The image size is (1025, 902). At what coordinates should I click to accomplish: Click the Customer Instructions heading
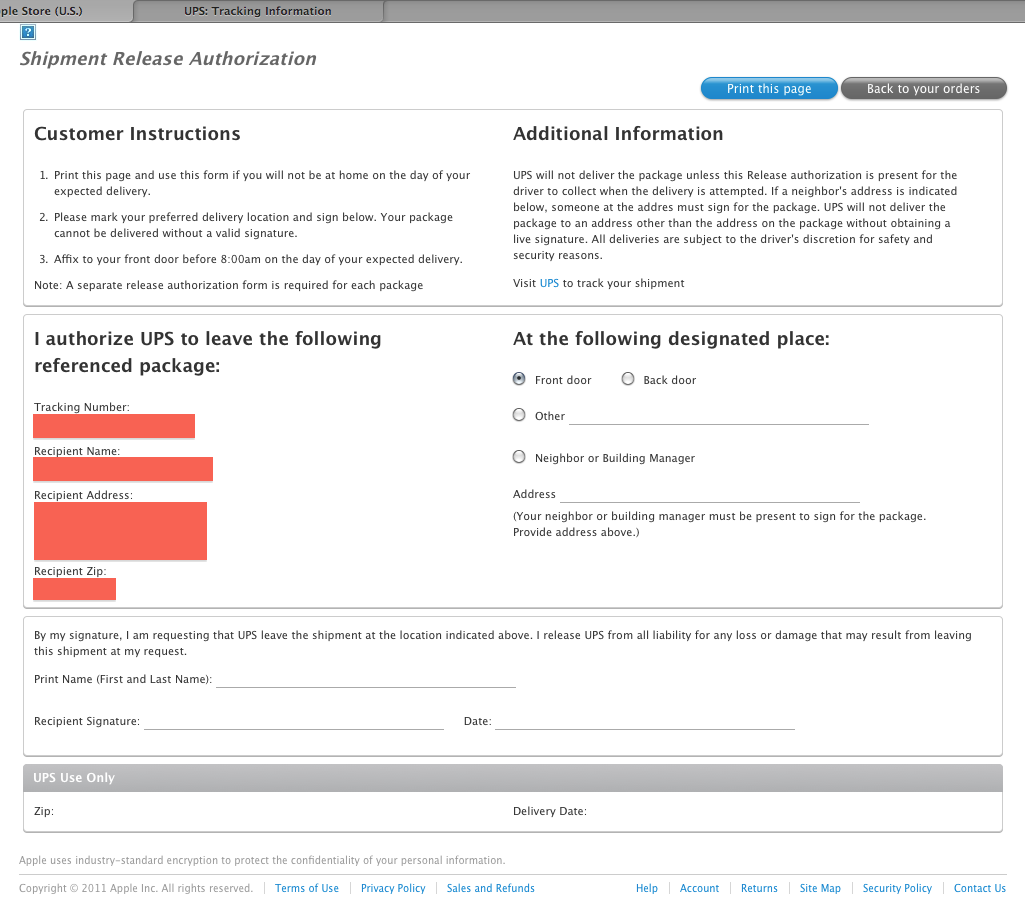(x=137, y=133)
